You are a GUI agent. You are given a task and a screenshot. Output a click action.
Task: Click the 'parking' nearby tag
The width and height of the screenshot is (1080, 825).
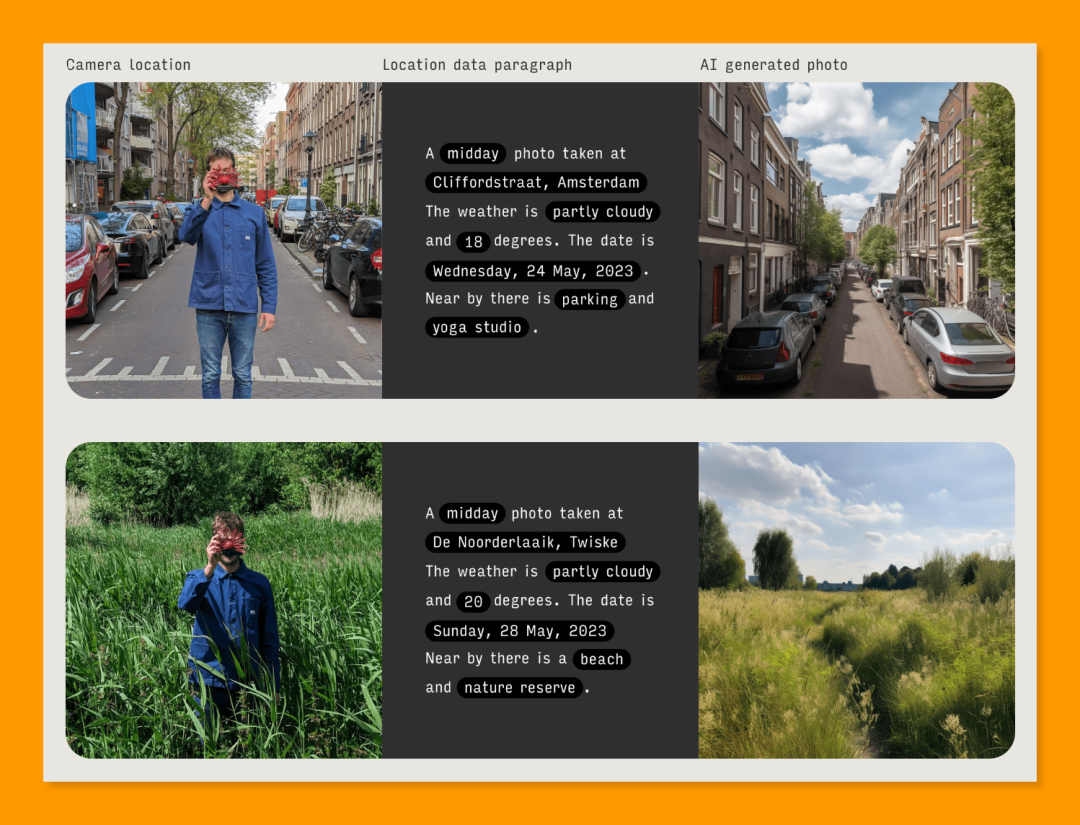click(x=590, y=300)
